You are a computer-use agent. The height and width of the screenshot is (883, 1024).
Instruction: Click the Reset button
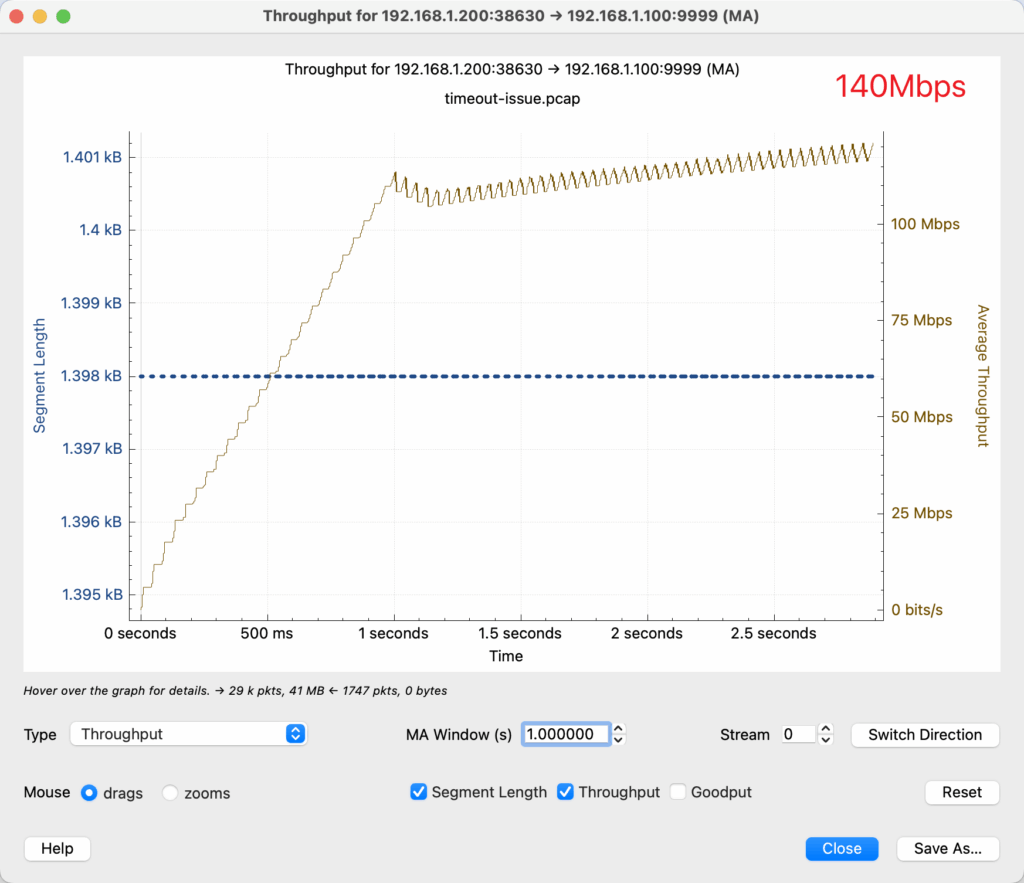961,792
